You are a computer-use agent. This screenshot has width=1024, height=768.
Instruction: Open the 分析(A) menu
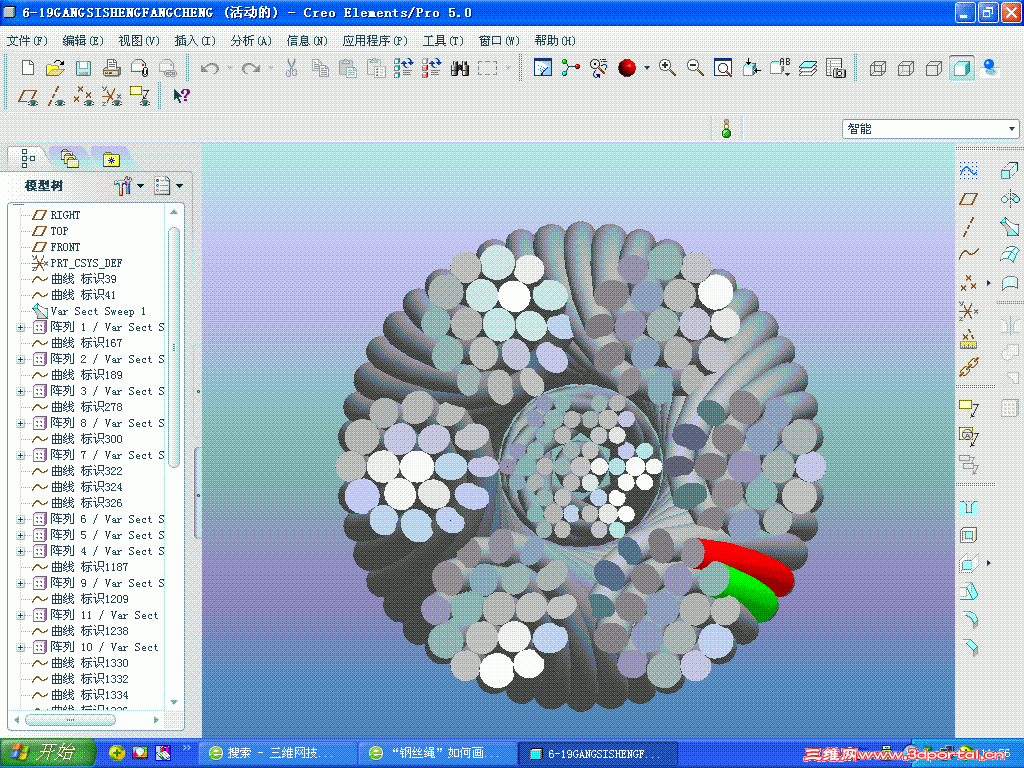pyautogui.click(x=251, y=40)
